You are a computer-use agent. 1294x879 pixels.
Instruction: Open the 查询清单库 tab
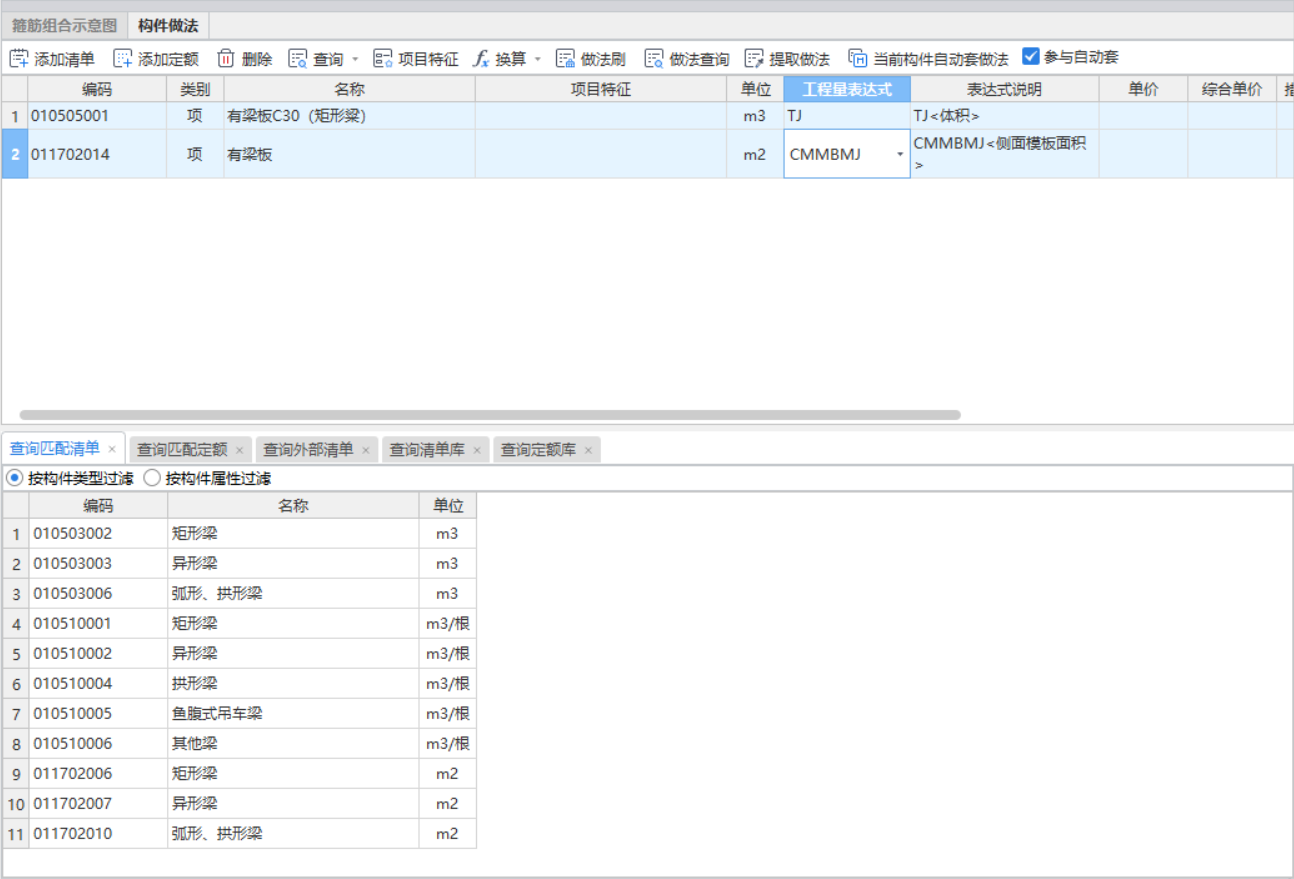tap(427, 450)
